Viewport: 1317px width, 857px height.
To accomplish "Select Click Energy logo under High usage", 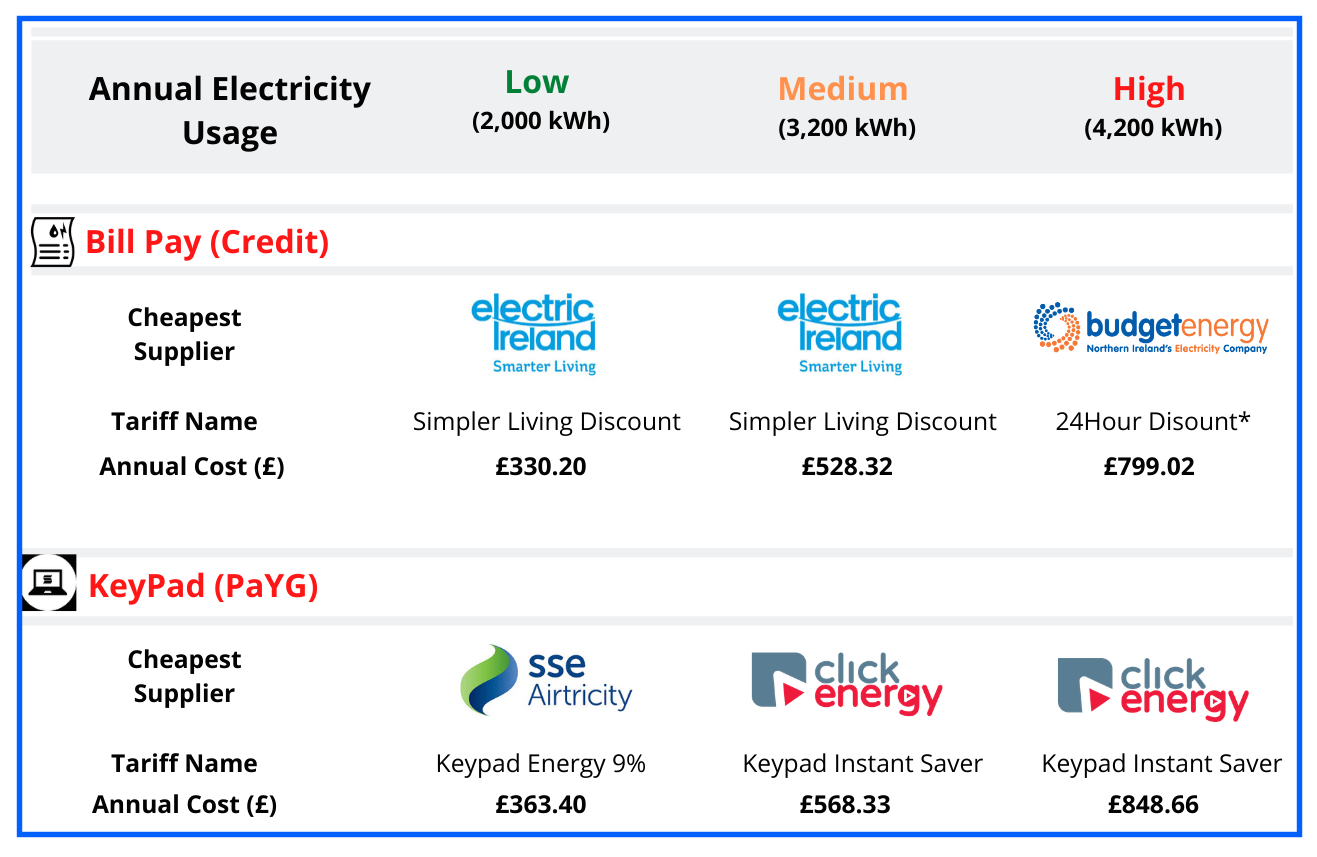I will tap(1153, 689).
